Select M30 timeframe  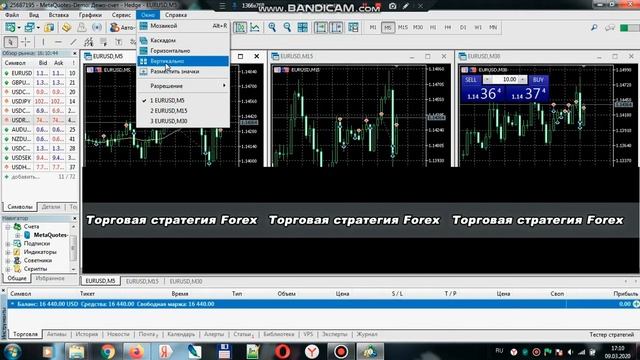point(418,27)
